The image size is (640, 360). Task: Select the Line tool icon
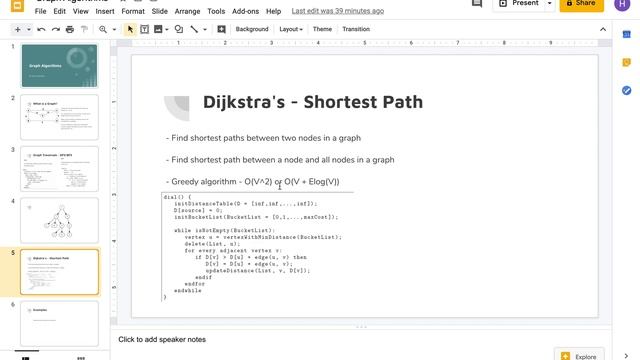194,29
